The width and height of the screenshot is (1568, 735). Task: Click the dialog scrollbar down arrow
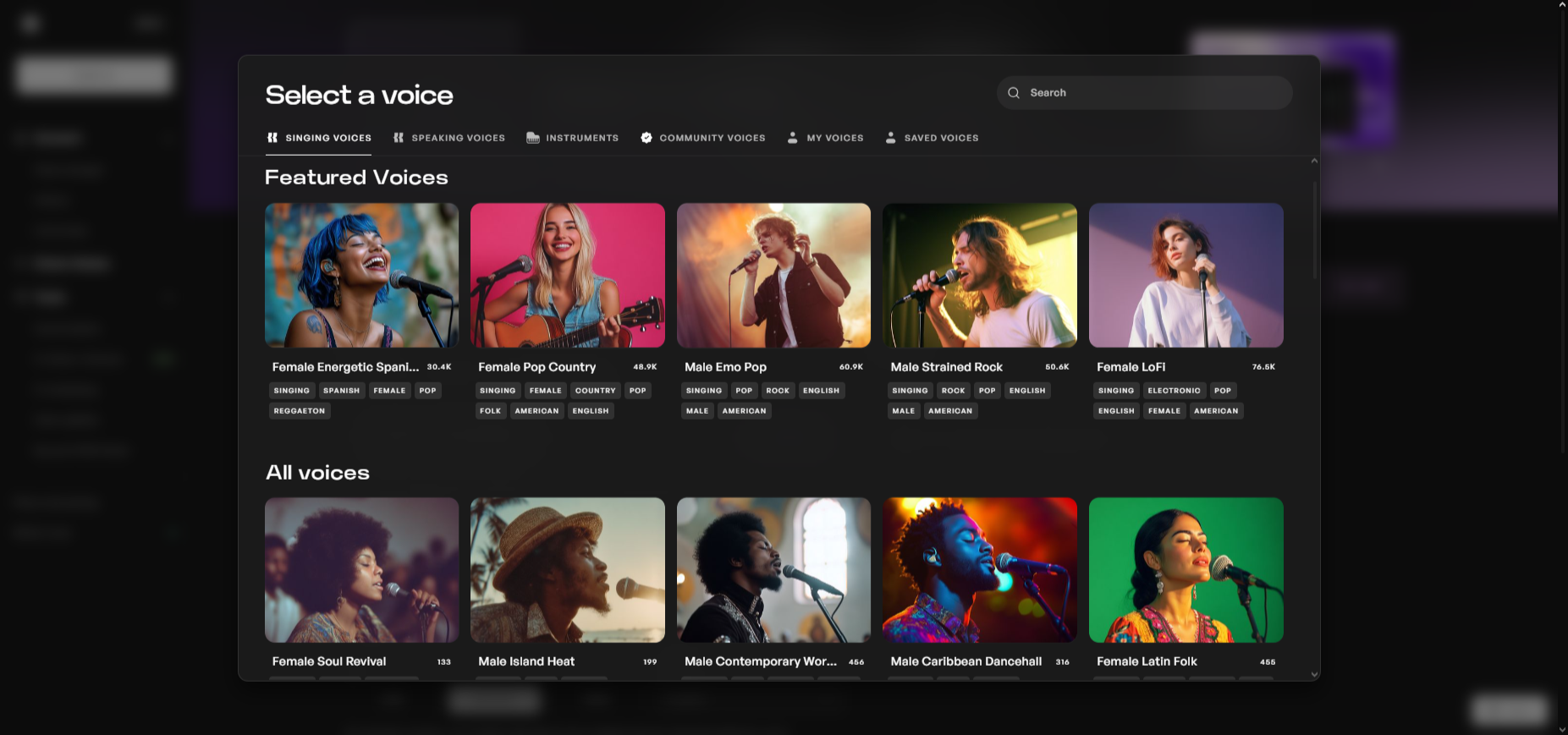pos(1314,675)
